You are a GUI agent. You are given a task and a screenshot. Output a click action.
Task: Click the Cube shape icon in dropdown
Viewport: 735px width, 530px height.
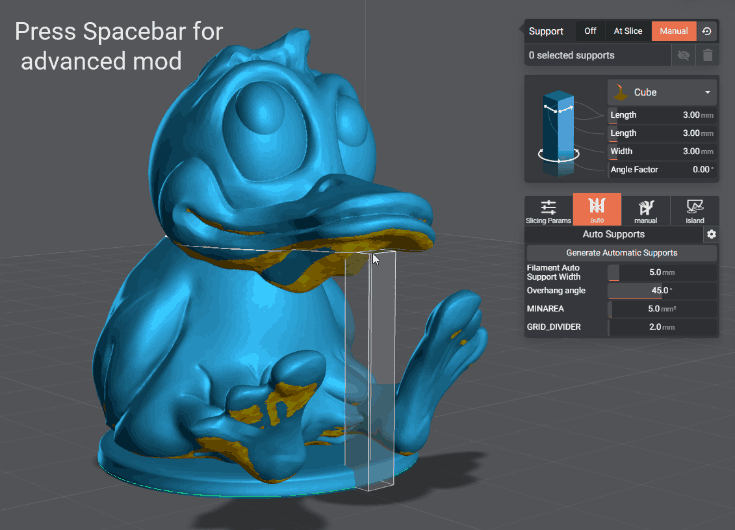coord(621,92)
